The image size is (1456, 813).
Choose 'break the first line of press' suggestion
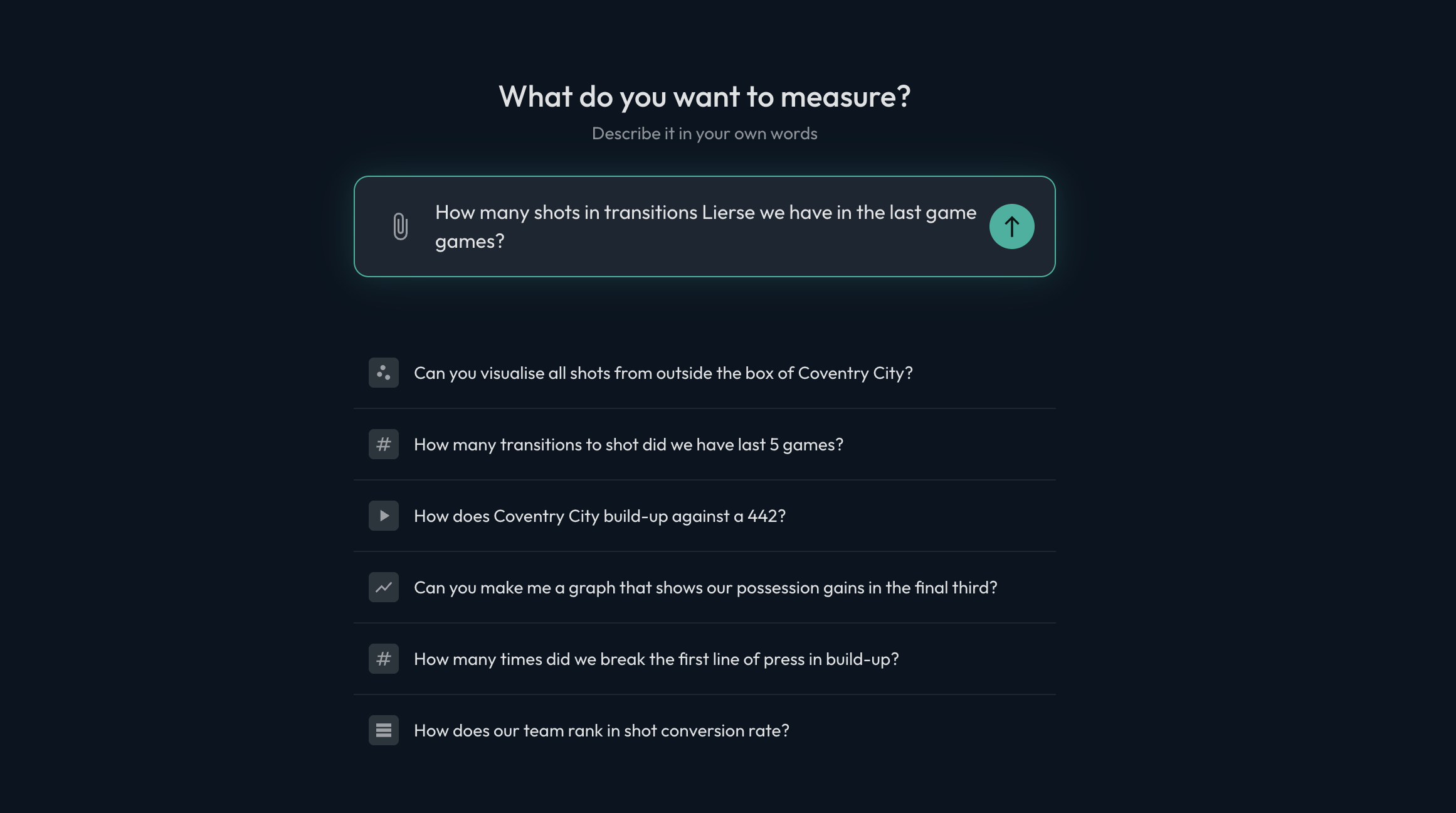coord(705,659)
